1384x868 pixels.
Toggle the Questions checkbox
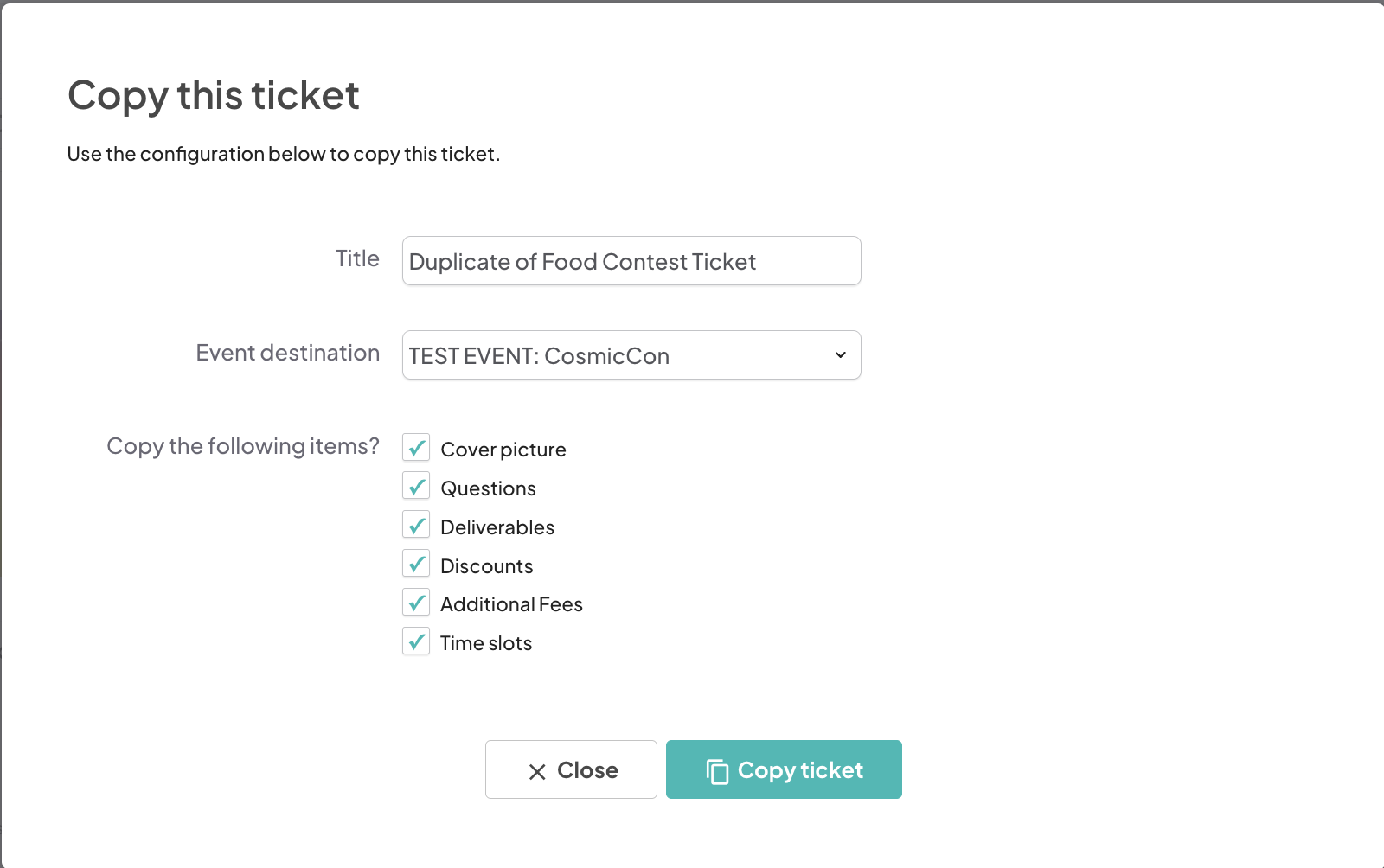416,487
